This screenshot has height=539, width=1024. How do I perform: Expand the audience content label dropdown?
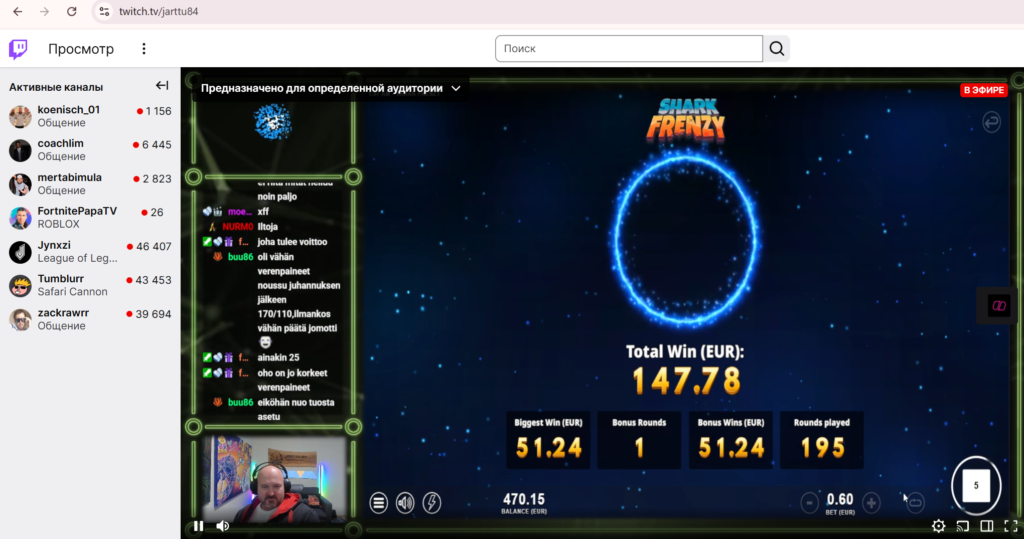pos(330,88)
